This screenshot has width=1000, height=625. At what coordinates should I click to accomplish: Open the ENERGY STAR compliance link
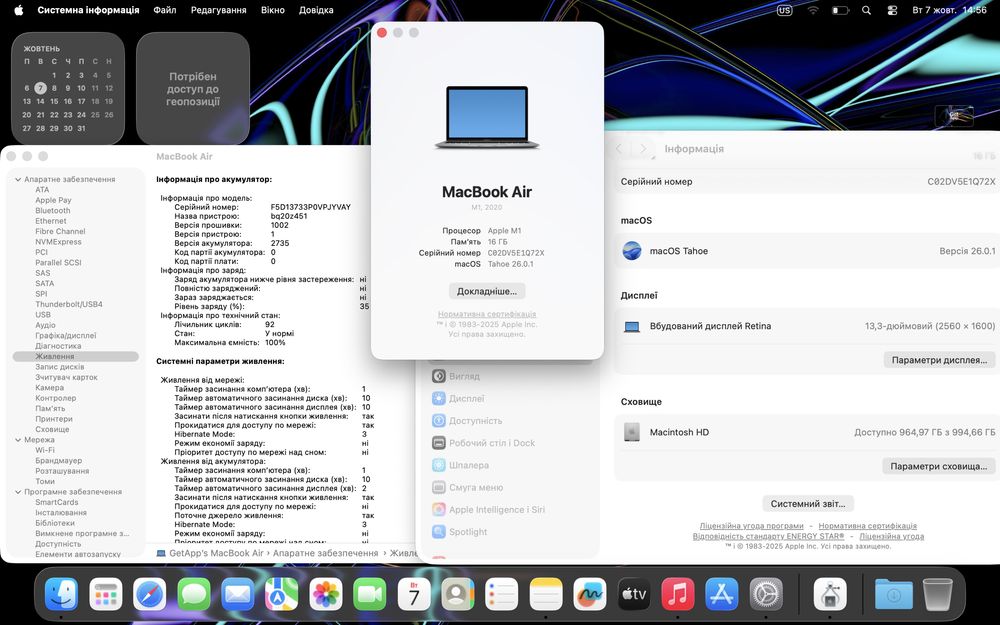768,536
